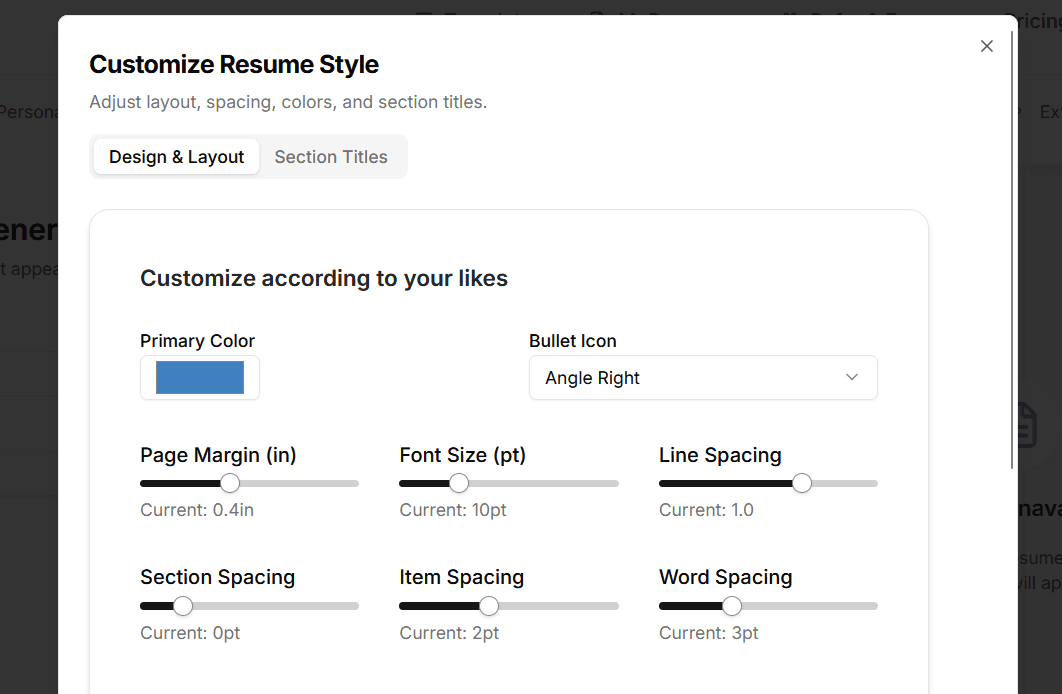Viewport: 1062px width, 694px height.
Task: Click the Line Spacing slider handle
Action: pyautogui.click(x=802, y=483)
